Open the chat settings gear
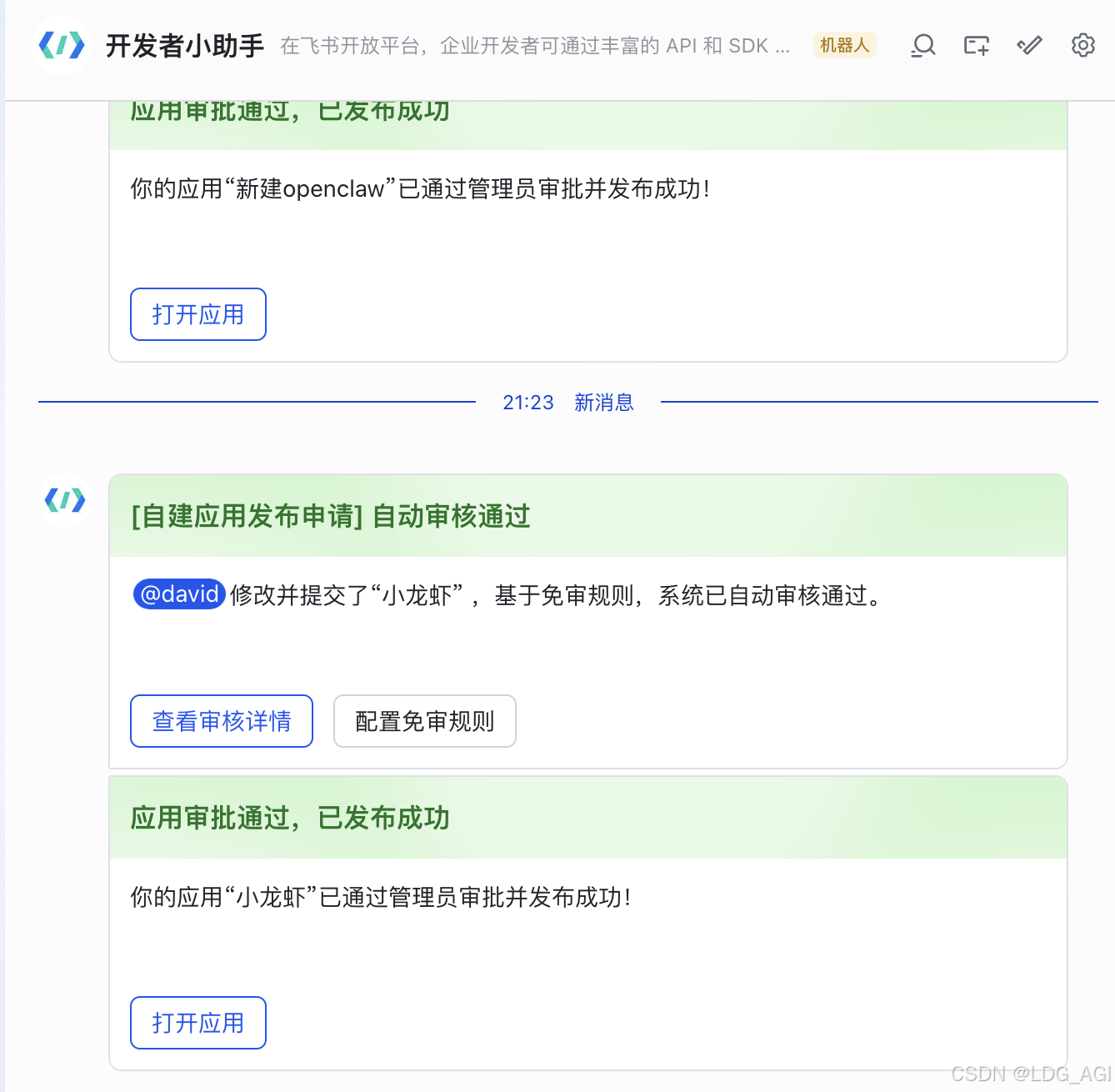 coord(1082,46)
